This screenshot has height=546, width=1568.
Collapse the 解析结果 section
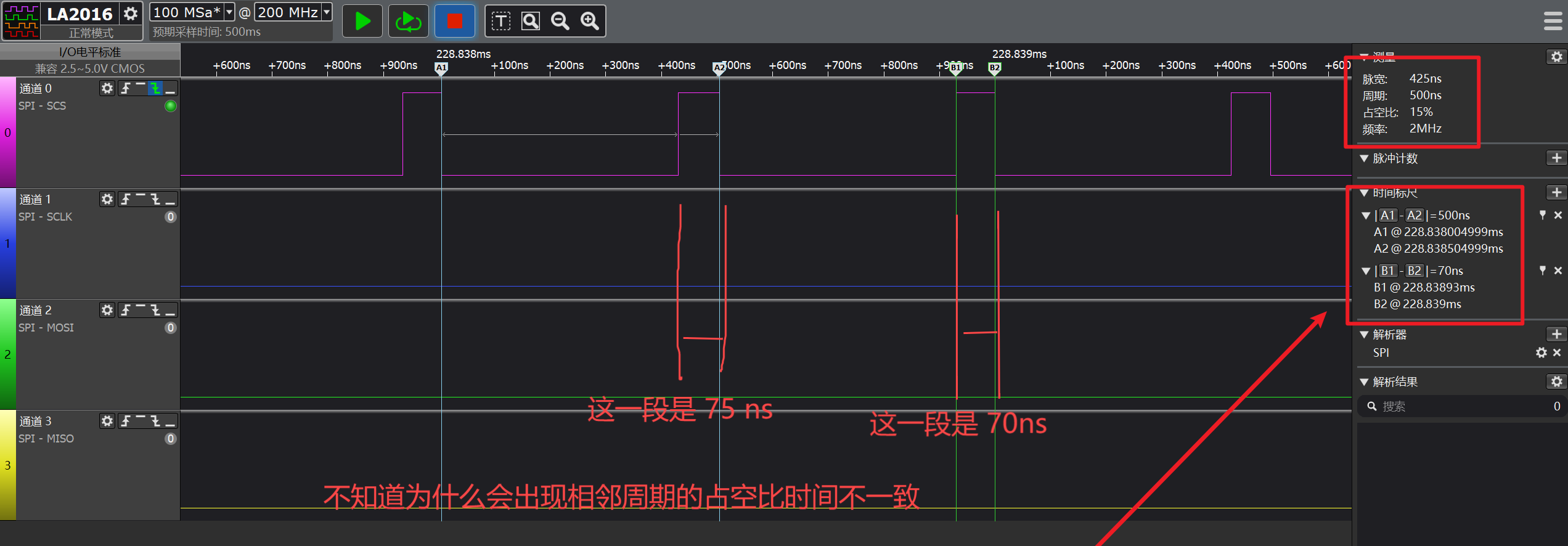tap(1364, 382)
